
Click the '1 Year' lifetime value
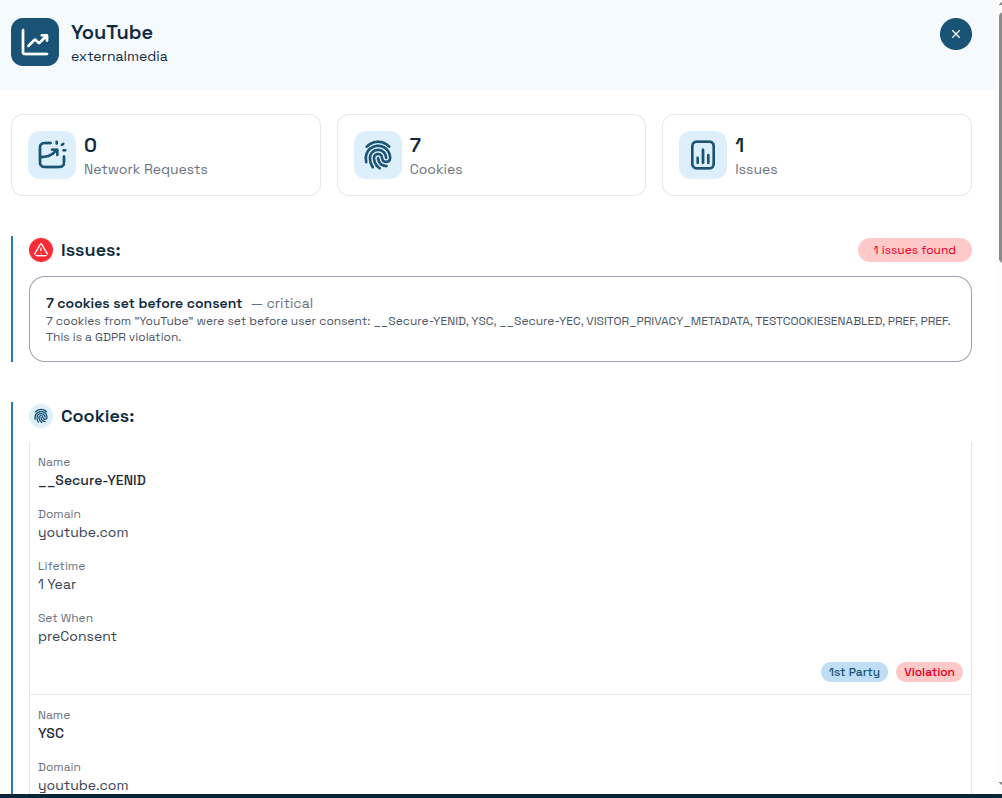57,584
